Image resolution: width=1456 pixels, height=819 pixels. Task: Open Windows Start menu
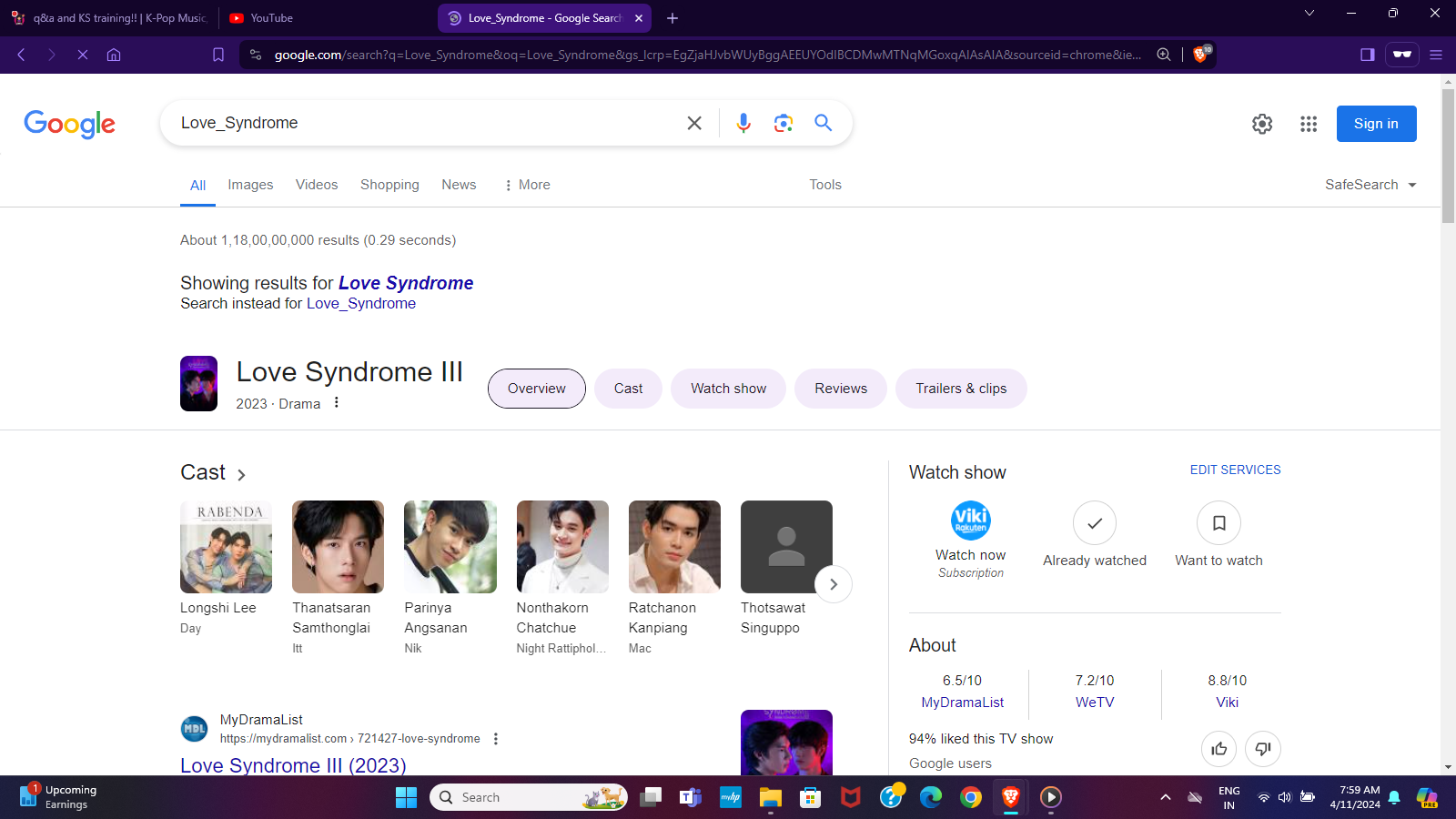(x=406, y=797)
